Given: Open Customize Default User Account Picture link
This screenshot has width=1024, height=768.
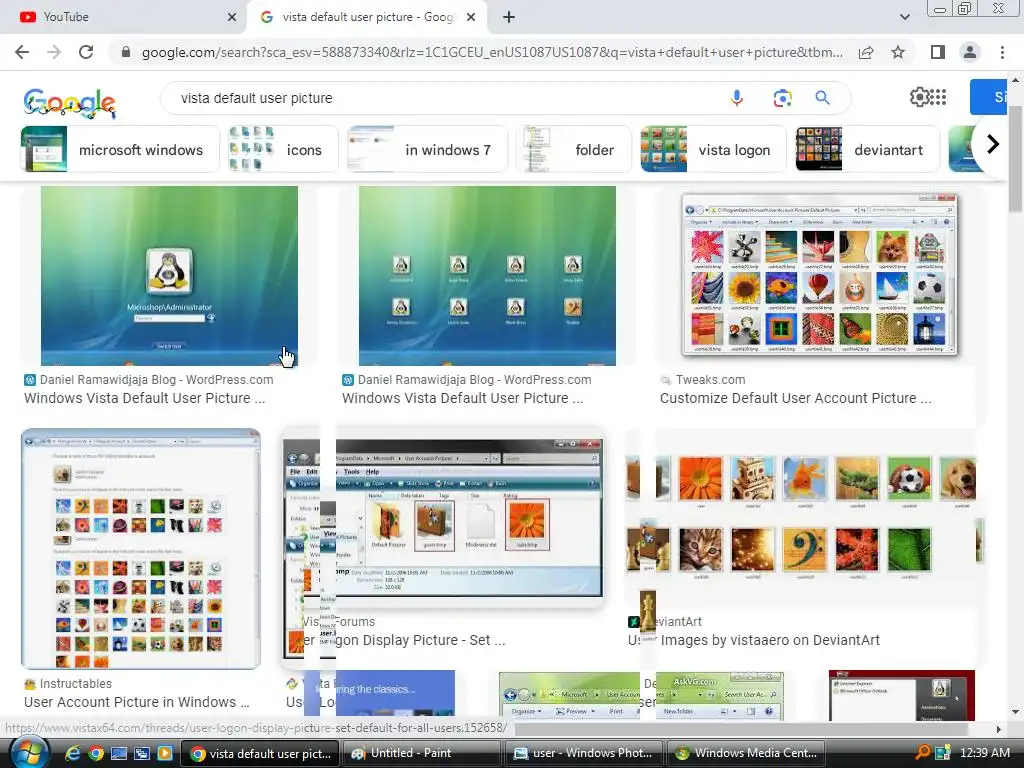Looking at the screenshot, I should tap(795, 398).
